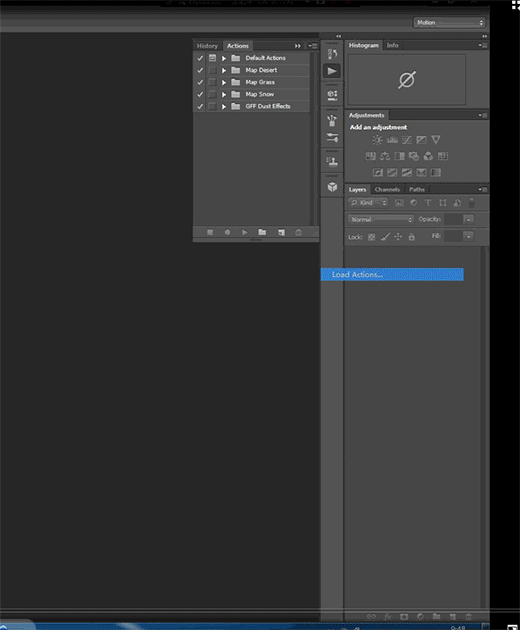520x630 pixels.
Task: Click the Opacity value field
Action: [453, 219]
